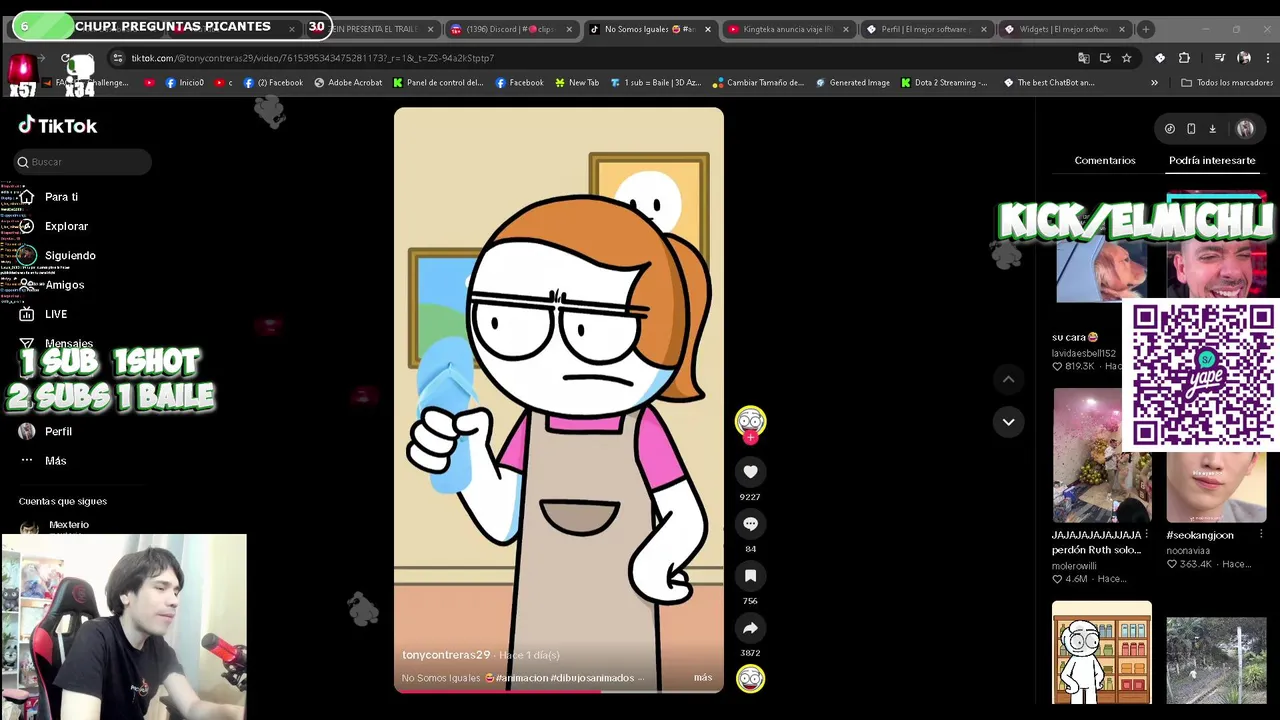Seek on the video progress bar
Screen dimensions: 1280x720
coord(558,691)
